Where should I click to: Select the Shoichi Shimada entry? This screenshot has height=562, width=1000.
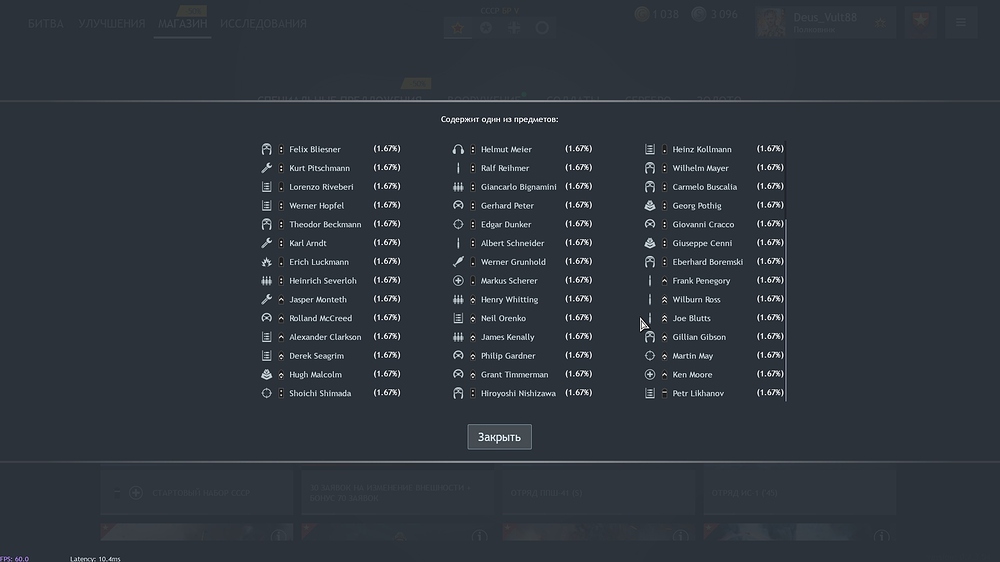coord(320,394)
